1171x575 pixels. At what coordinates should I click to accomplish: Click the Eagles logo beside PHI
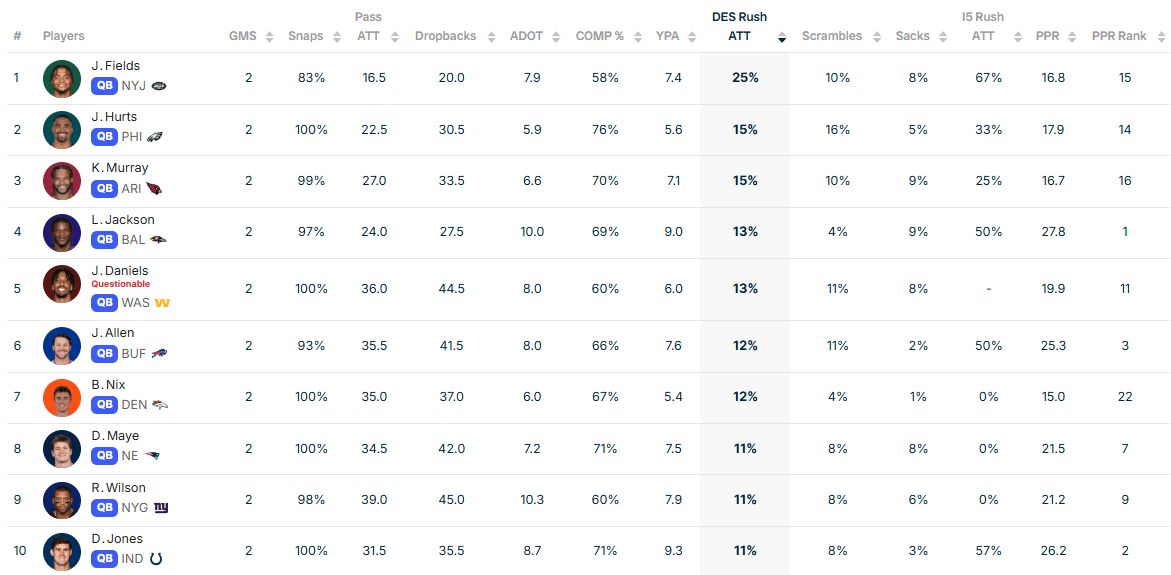(x=155, y=137)
